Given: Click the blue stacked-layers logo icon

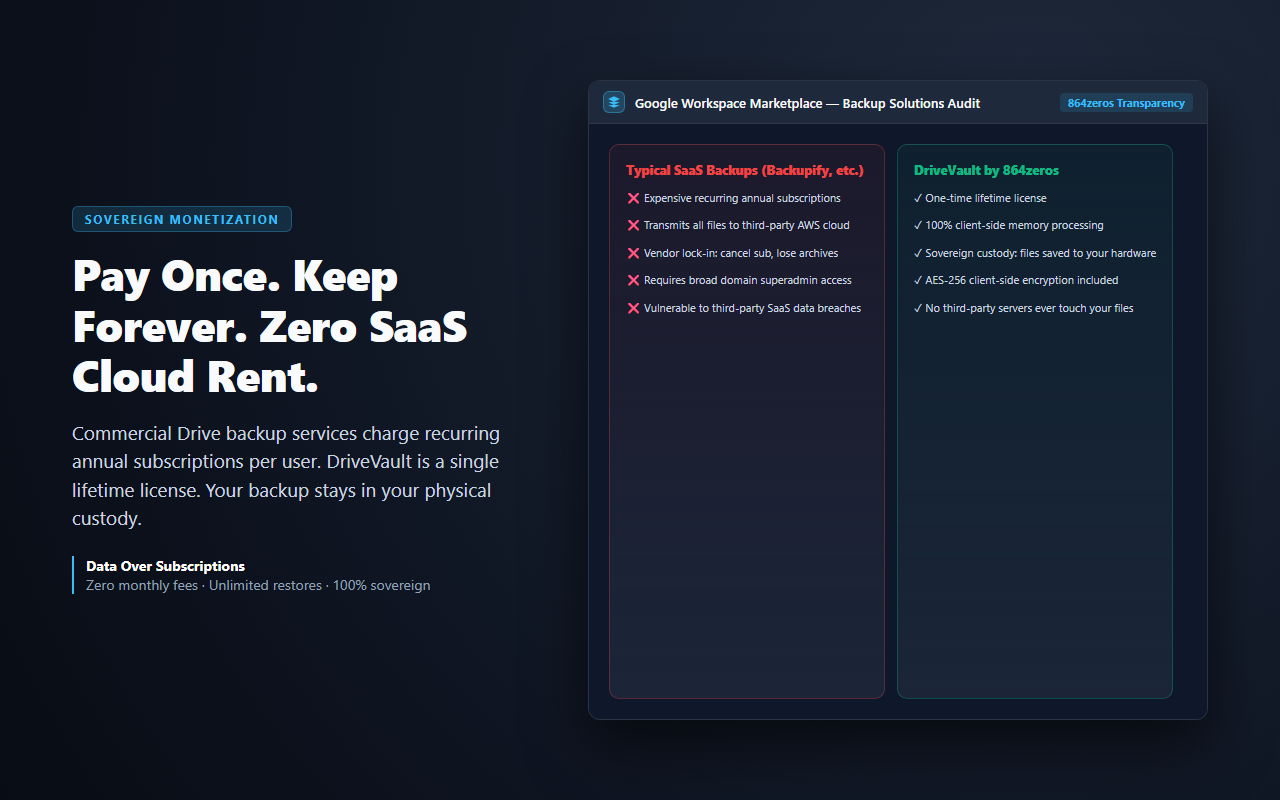Looking at the screenshot, I should pyautogui.click(x=614, y=103).
